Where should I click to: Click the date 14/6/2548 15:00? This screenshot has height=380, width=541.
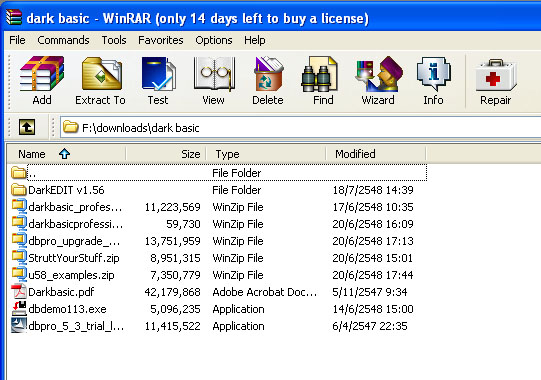pos(373,309)
